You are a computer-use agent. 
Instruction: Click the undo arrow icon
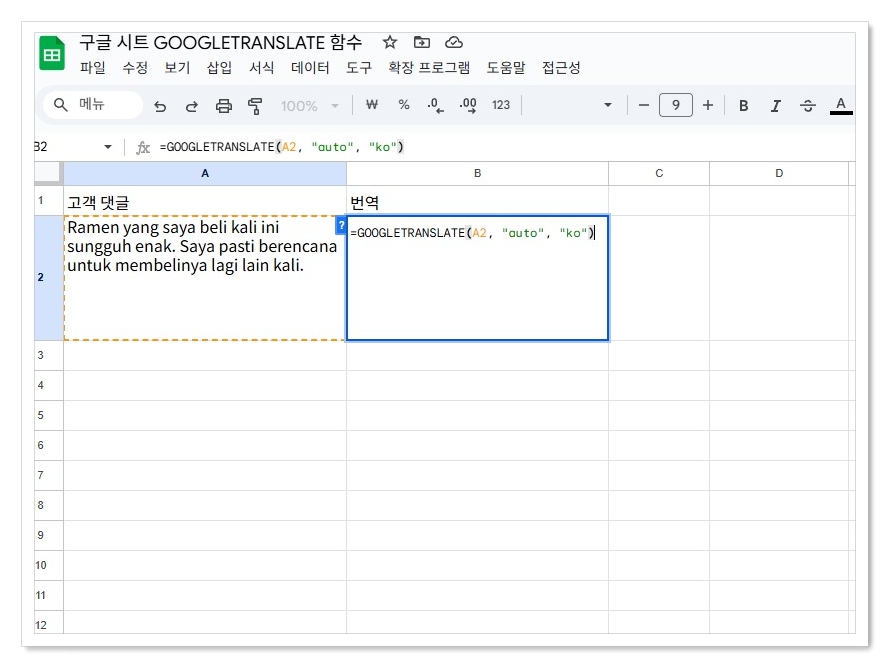pos(160,106)
